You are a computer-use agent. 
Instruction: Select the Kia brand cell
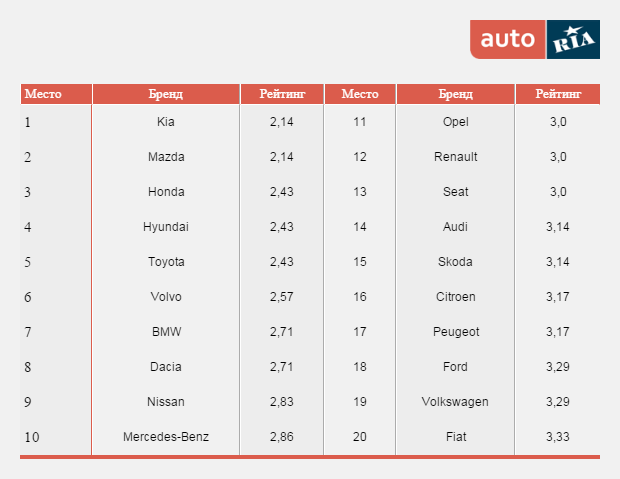pyautogui.click(x=166, y=122)
